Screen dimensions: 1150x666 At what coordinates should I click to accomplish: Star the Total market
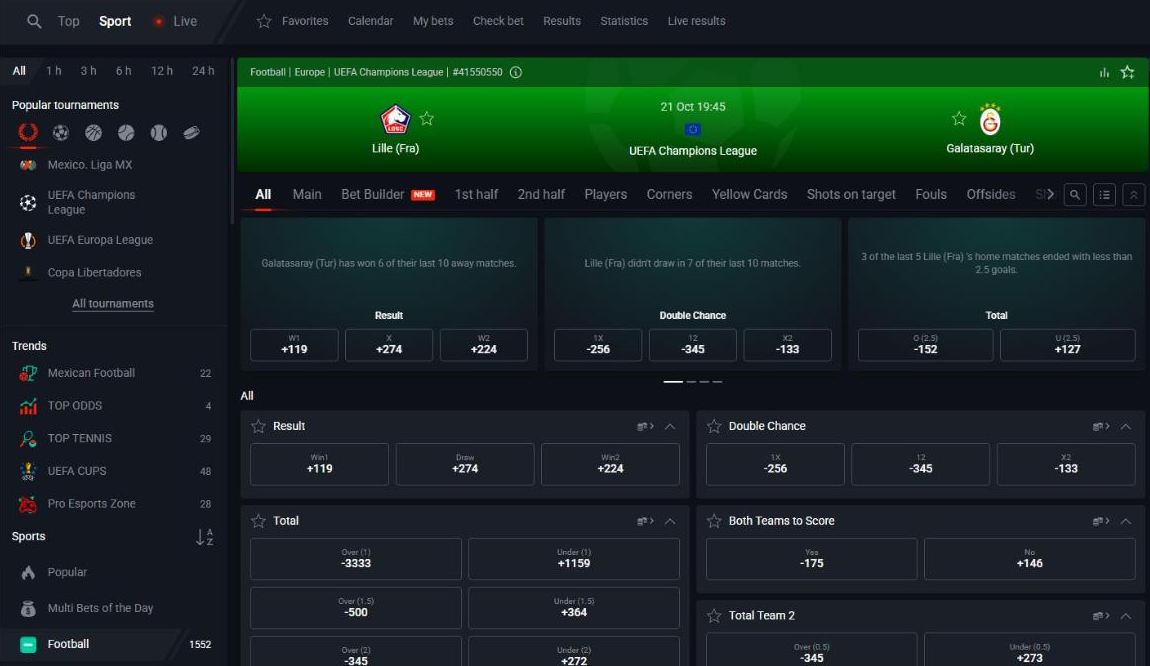point(258,521)
